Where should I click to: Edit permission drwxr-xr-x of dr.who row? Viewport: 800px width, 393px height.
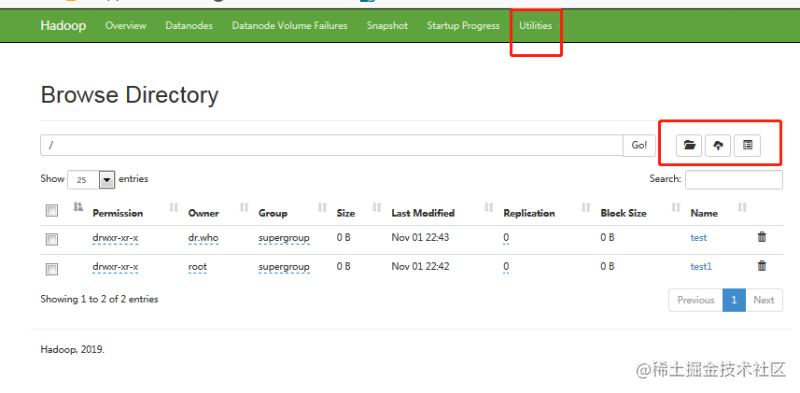(x=115, y=238)
